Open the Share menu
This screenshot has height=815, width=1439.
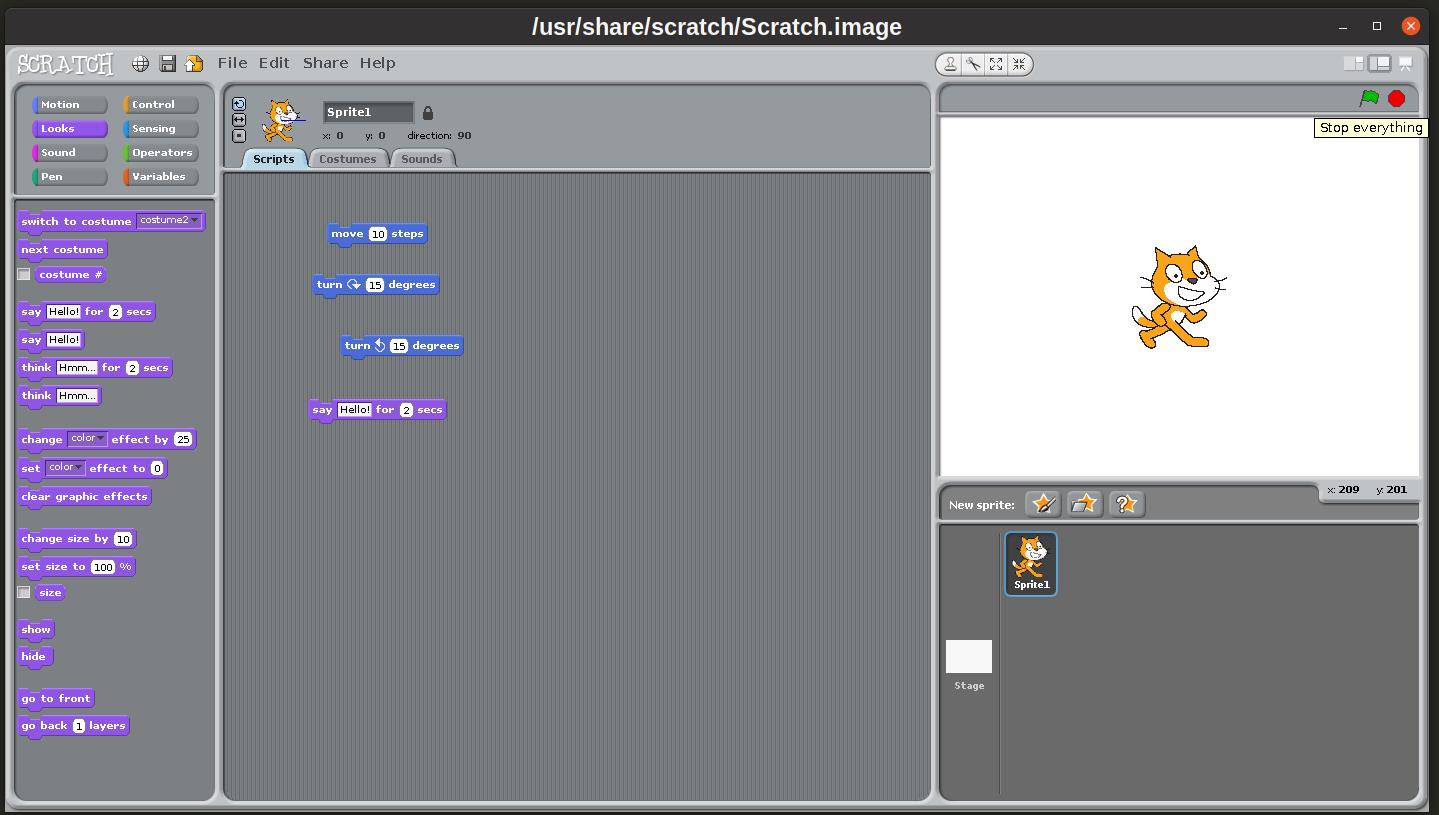coord(326,63)
